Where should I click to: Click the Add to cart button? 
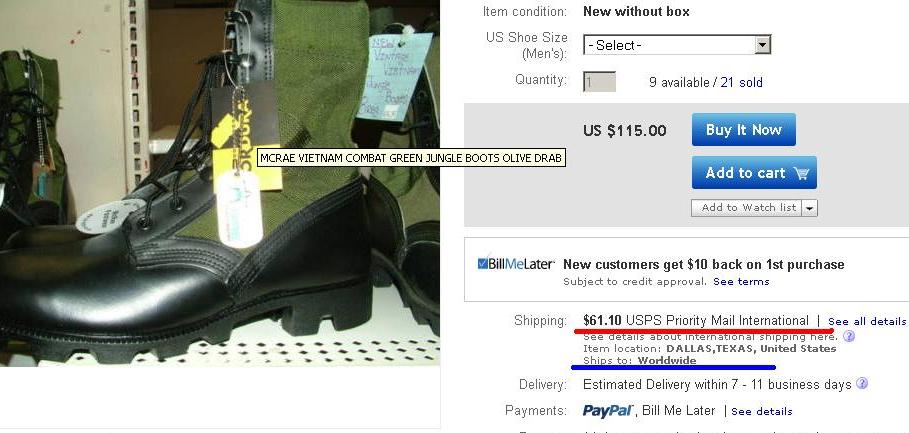[x=754, y=172]
